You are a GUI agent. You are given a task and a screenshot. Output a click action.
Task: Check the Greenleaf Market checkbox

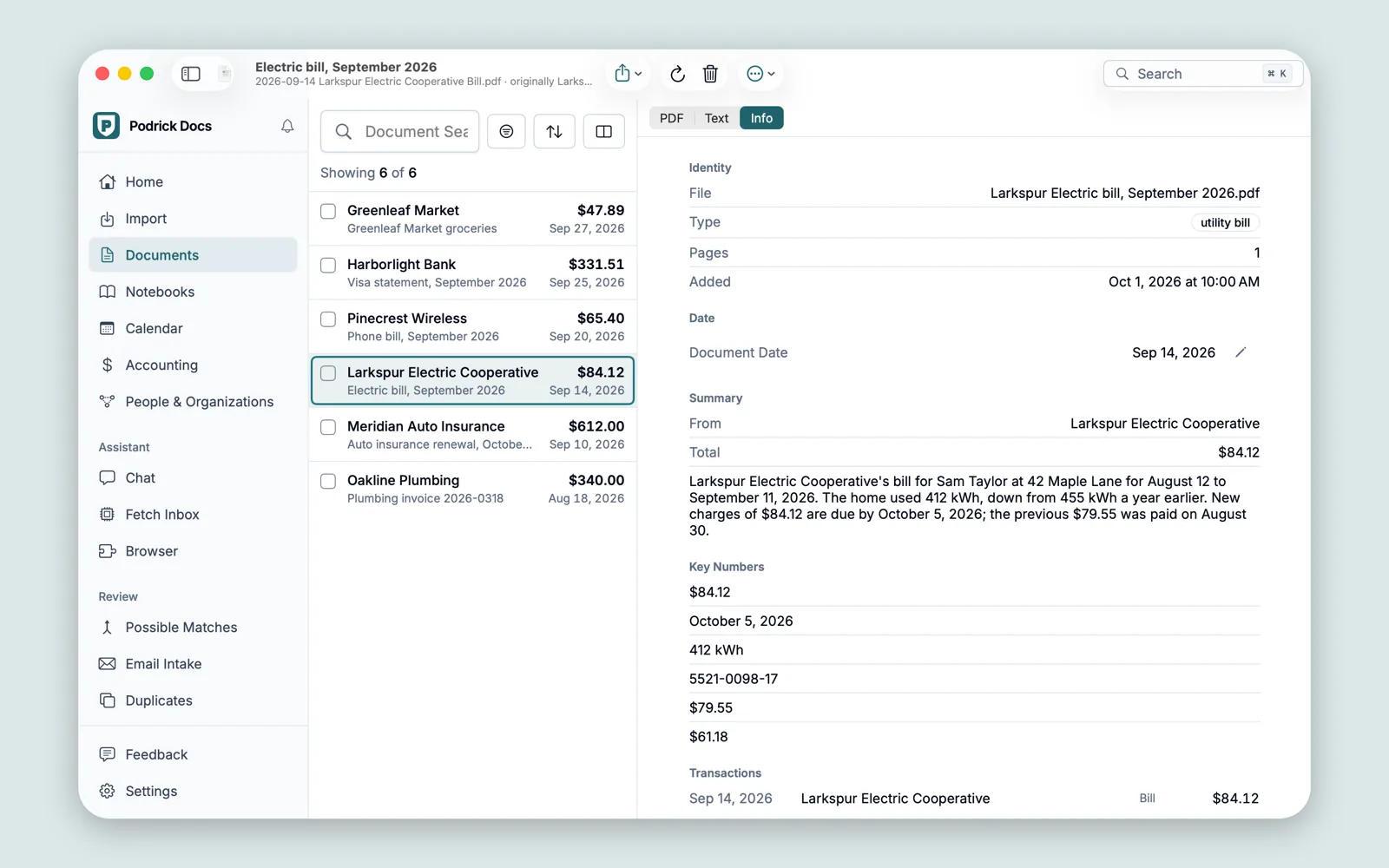pos(328,211)
